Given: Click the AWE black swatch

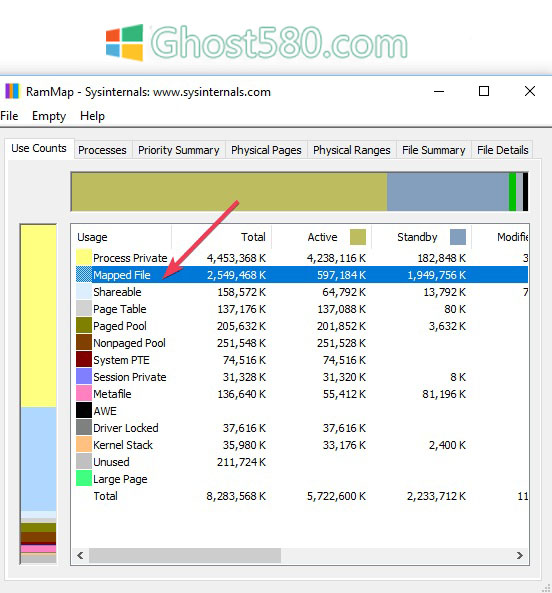Looking at the screenshot, I should (x=84, y=411).
